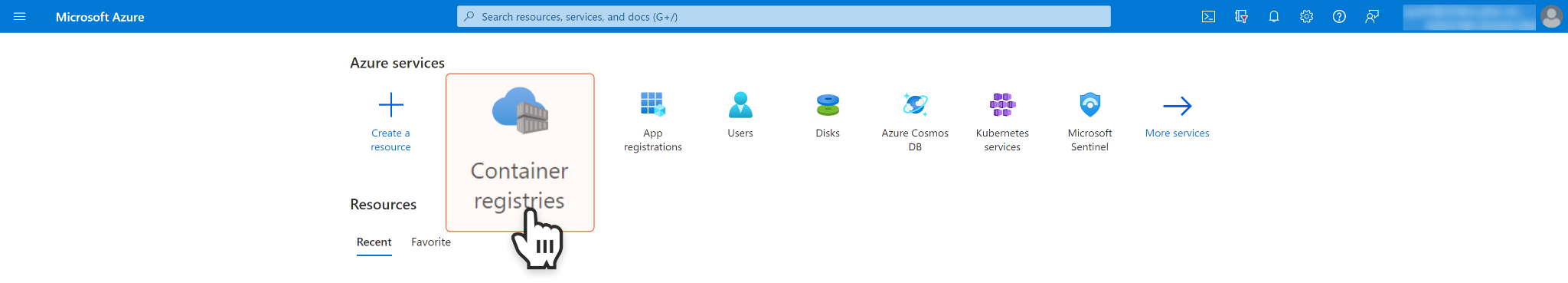Show the notifications bell
This screenshot has height=283, width=1568.
pos(1274,16)
